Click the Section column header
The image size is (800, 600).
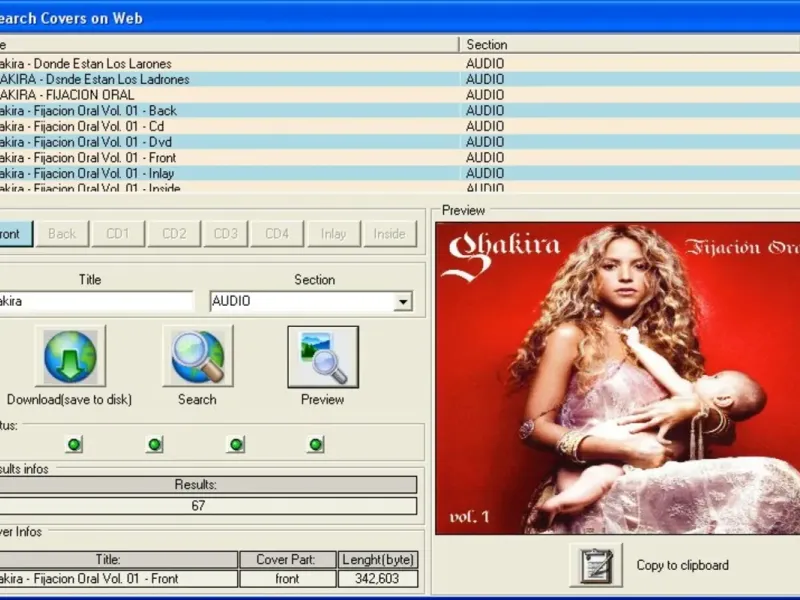[629, 45]
